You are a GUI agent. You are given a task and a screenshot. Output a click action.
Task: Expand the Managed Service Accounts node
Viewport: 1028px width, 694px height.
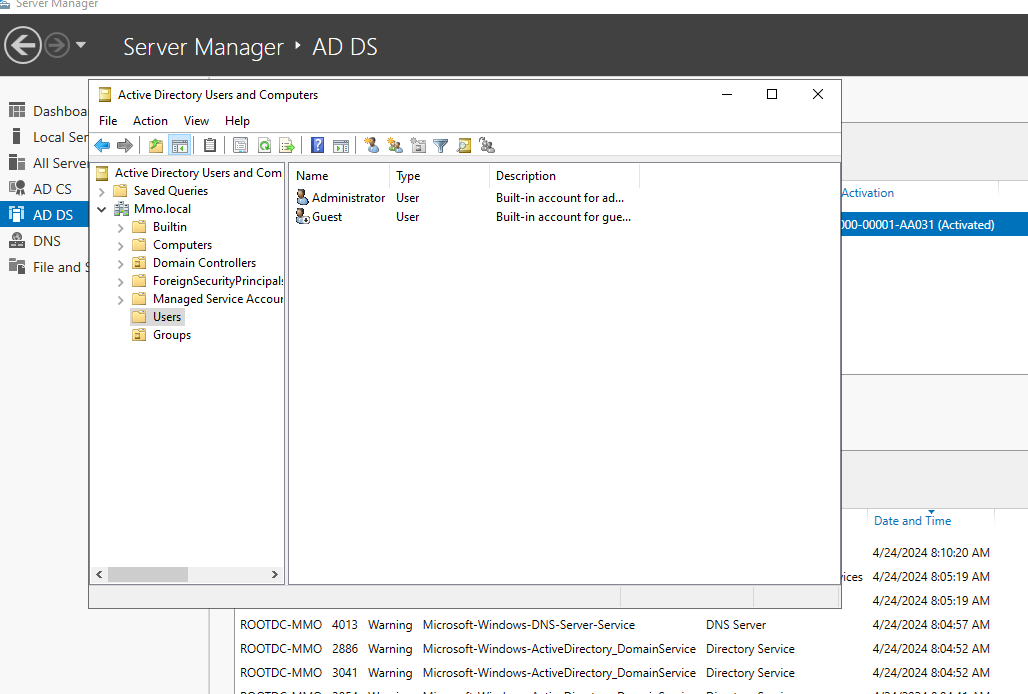tap(121, 299)
